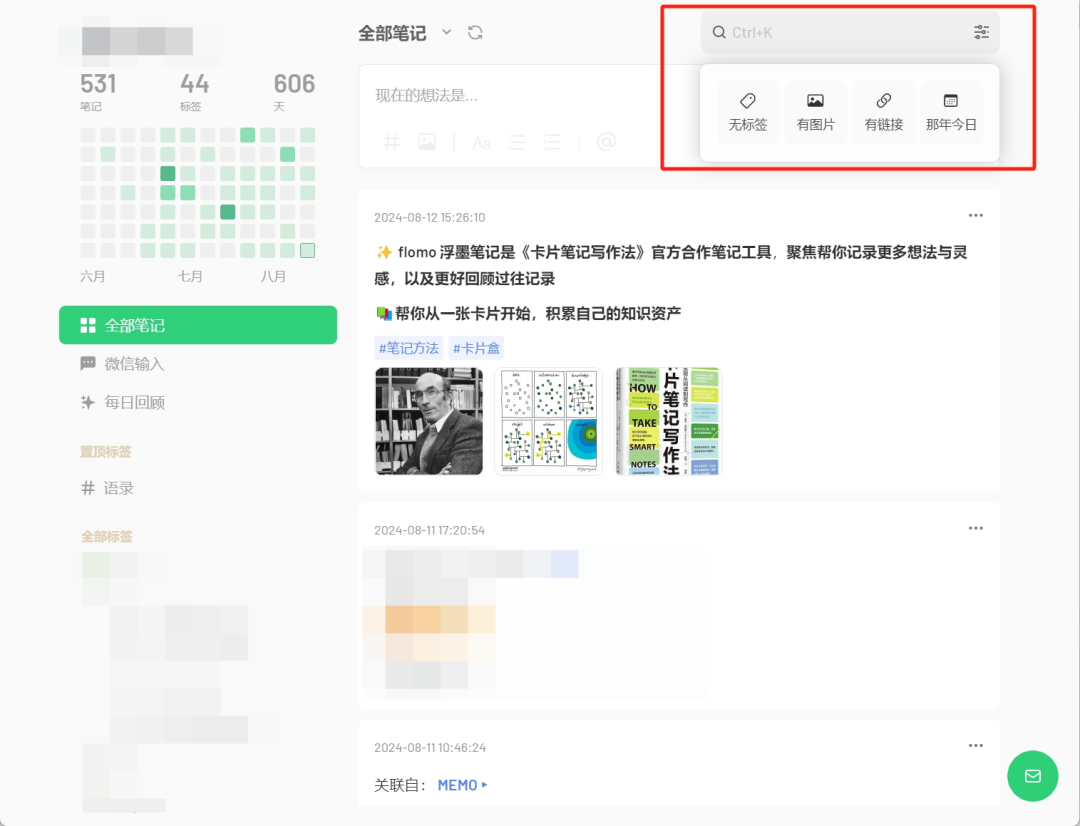This screenshot has height=826, width=1080.
Task: Open more options for the 2024-08-11 17:20:54 note
Action: [976, 528]
